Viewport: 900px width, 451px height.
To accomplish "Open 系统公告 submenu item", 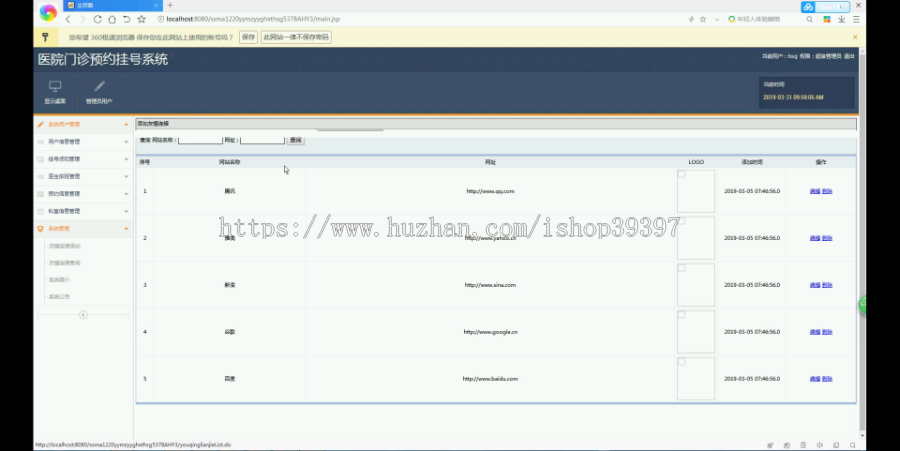I will [x=59, y=297].
